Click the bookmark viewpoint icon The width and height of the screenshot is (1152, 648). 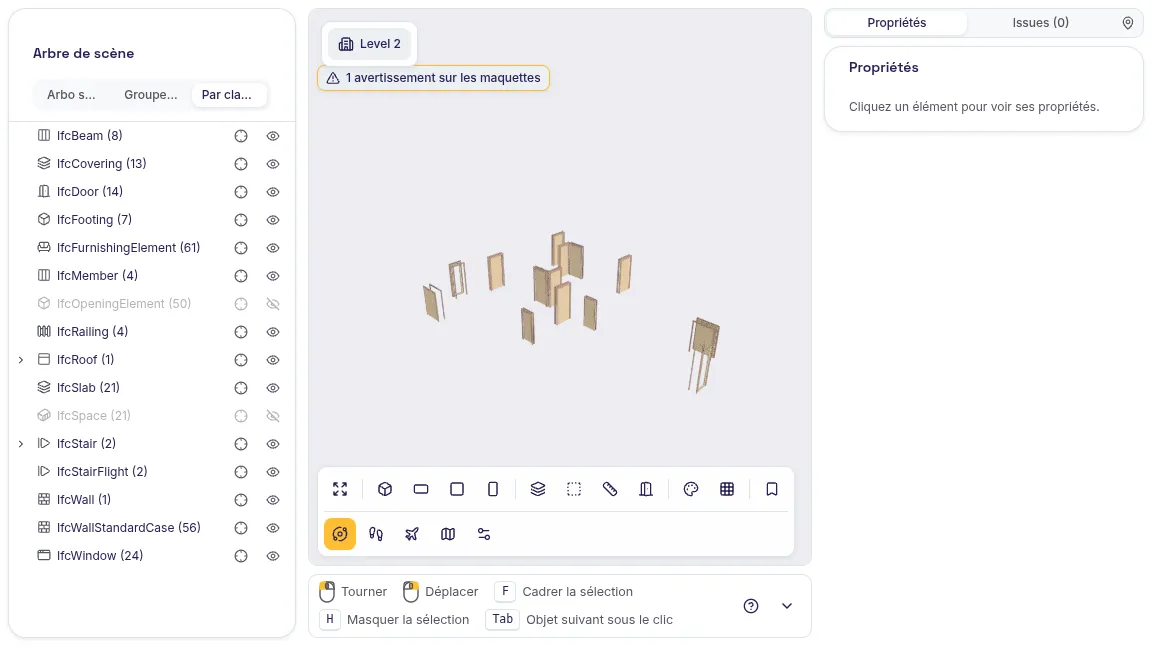pyautogui.click(x=771, y=489)
